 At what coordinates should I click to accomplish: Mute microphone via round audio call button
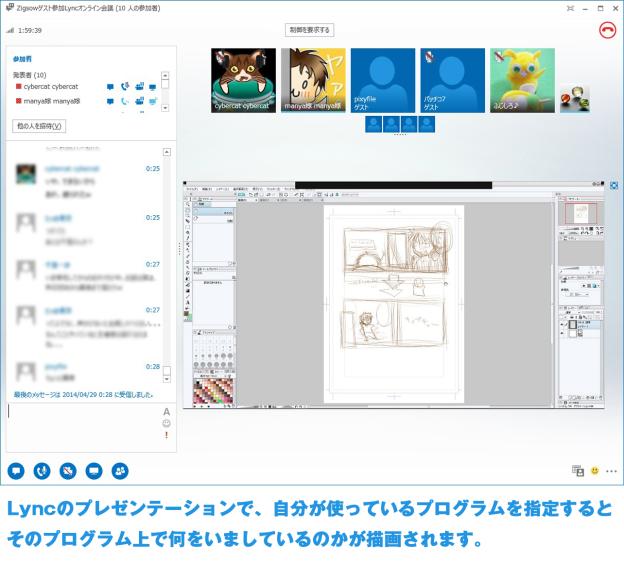42,471
